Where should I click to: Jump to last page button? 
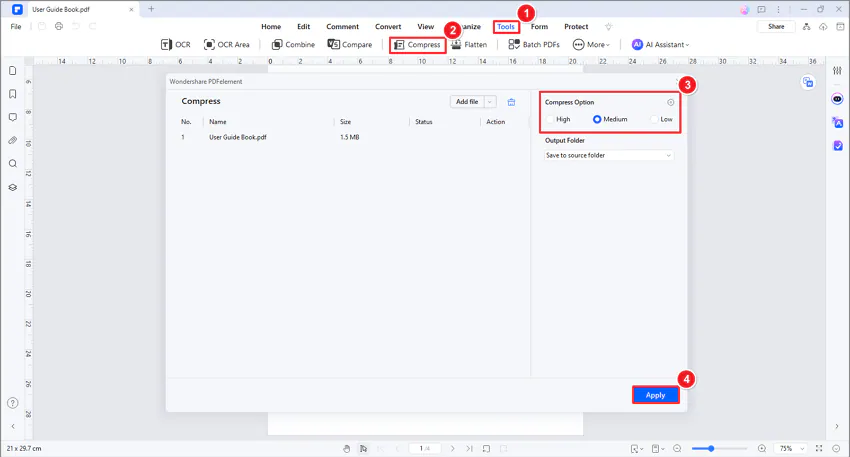[469, 448]
